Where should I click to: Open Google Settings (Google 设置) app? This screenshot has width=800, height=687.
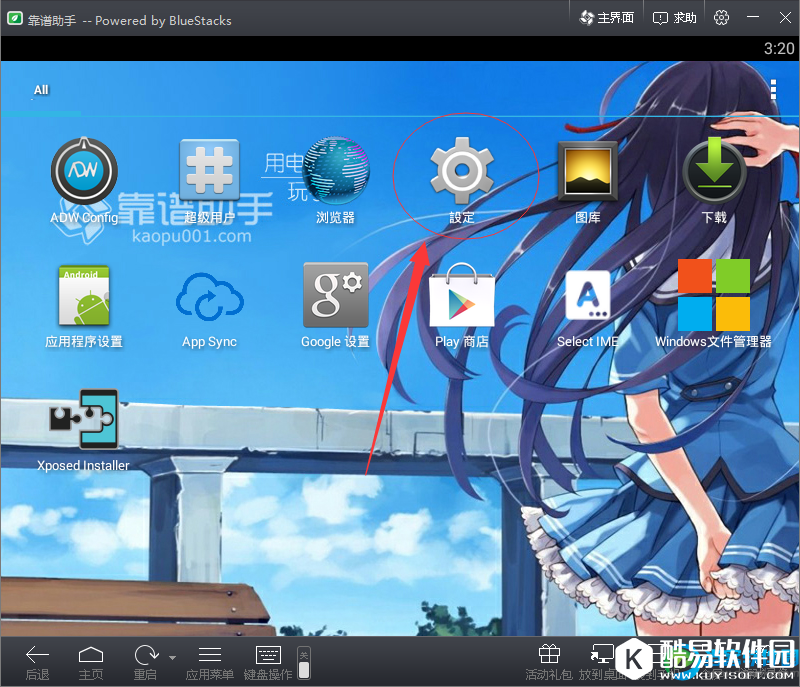point(336,298)
